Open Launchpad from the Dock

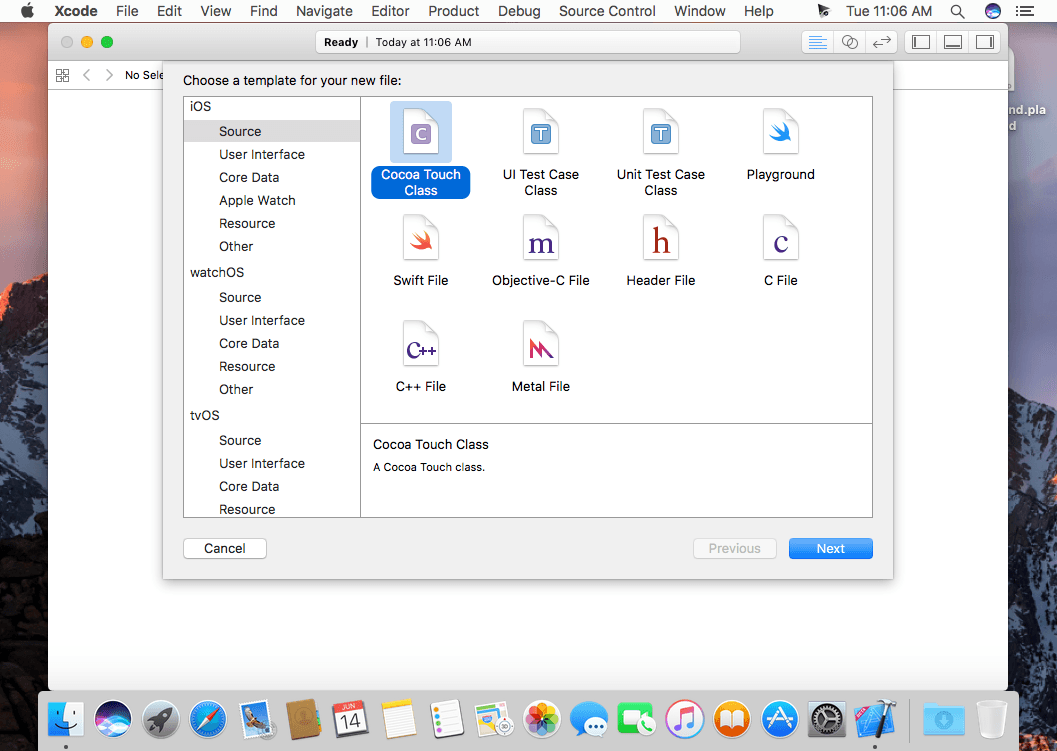click(160, 719)
